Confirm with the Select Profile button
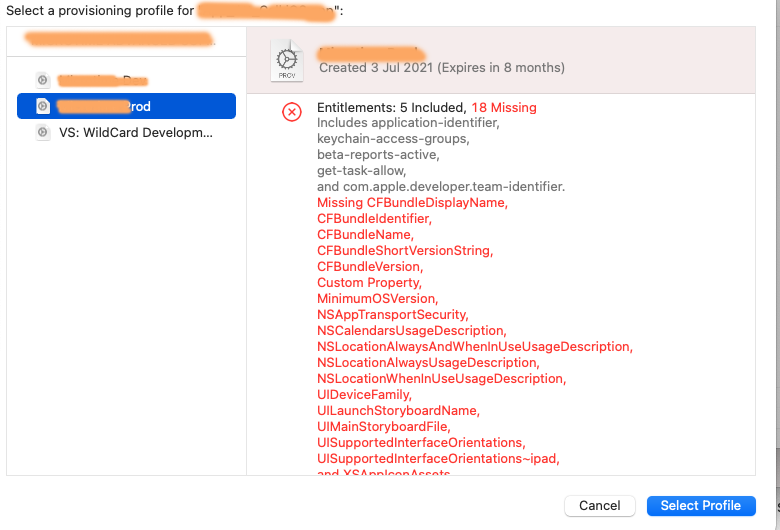The image size is (780, 530). pos(700,505)
